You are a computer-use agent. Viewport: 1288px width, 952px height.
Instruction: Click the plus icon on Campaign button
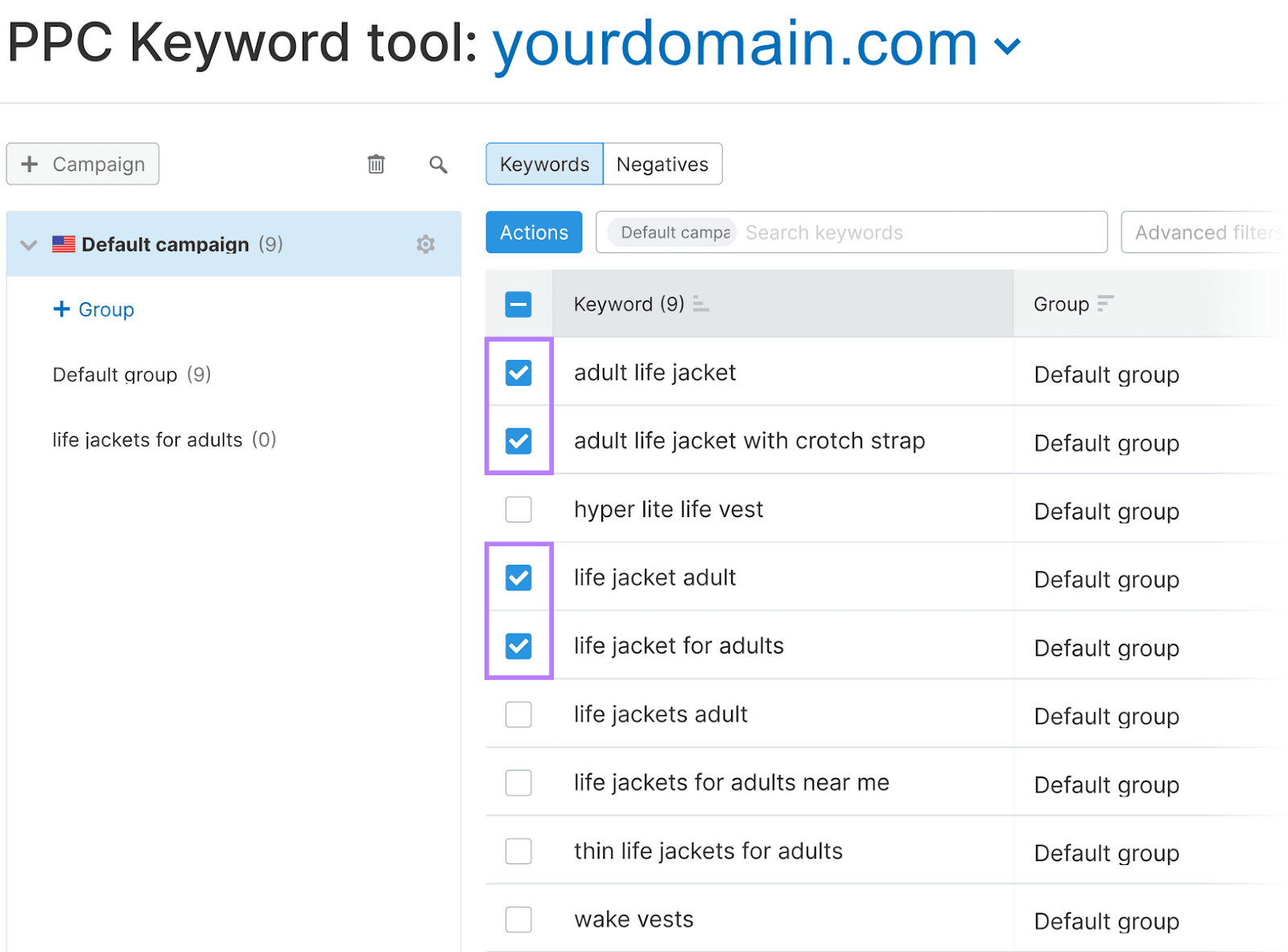click(x=30, y=163)
